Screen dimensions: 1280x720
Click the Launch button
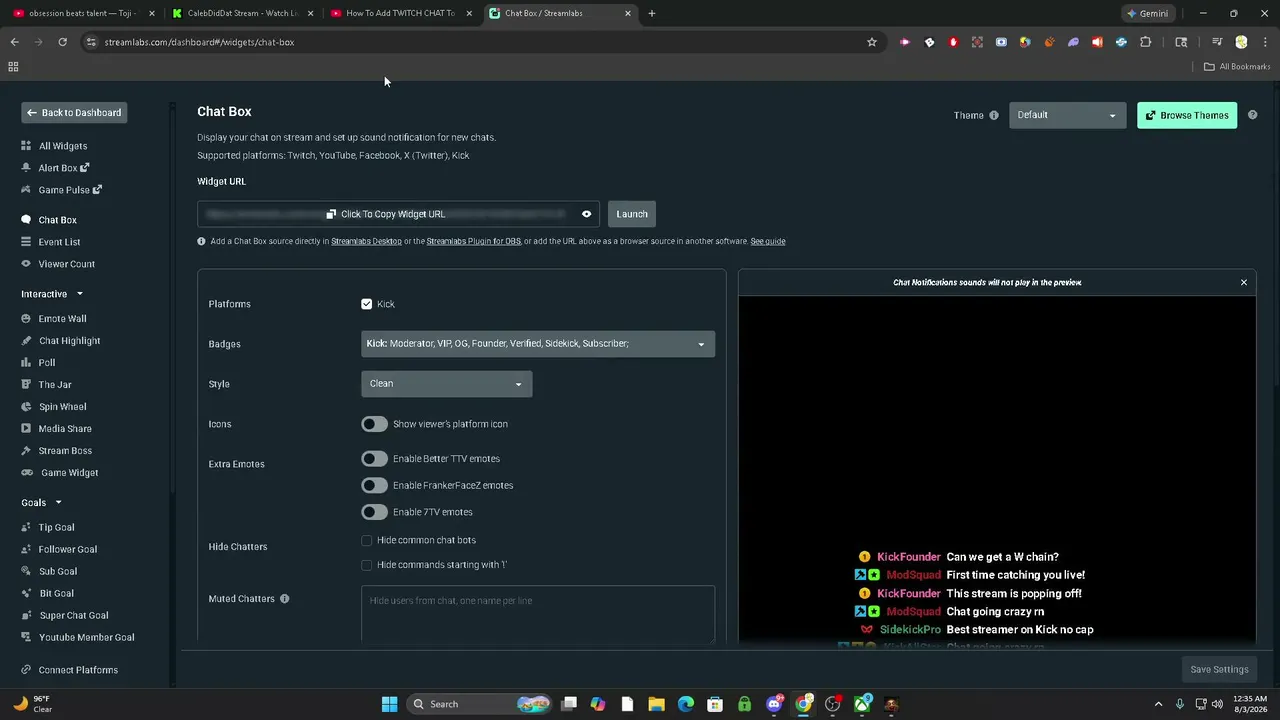(x=632, y=214)
